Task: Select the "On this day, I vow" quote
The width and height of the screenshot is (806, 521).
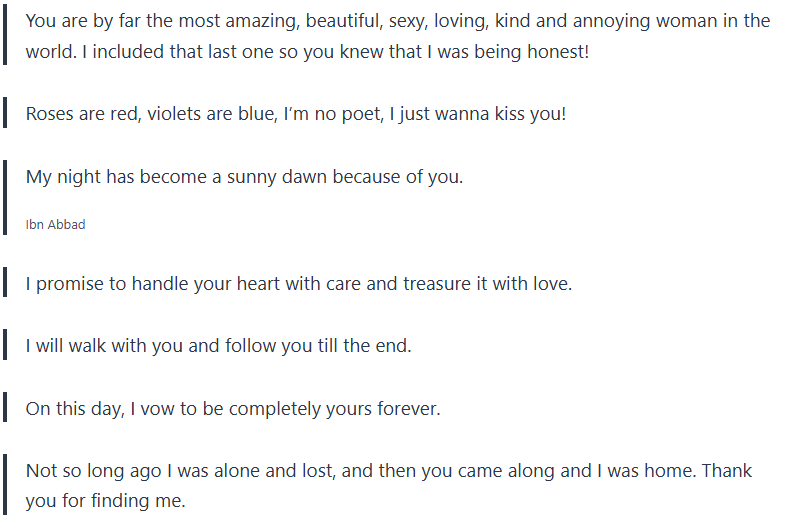Action: pyautogui.click(x=233, y=409)
